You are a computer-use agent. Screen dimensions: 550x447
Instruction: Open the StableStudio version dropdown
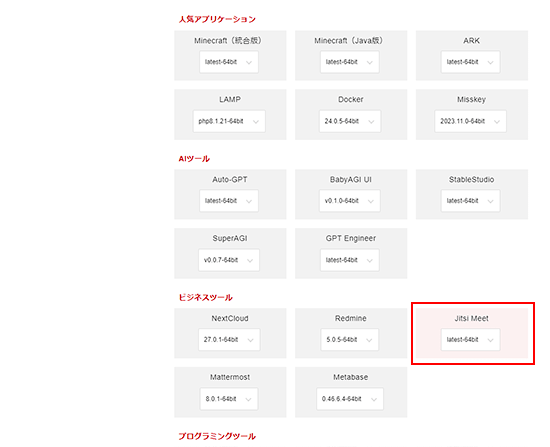tap(470, 201)
